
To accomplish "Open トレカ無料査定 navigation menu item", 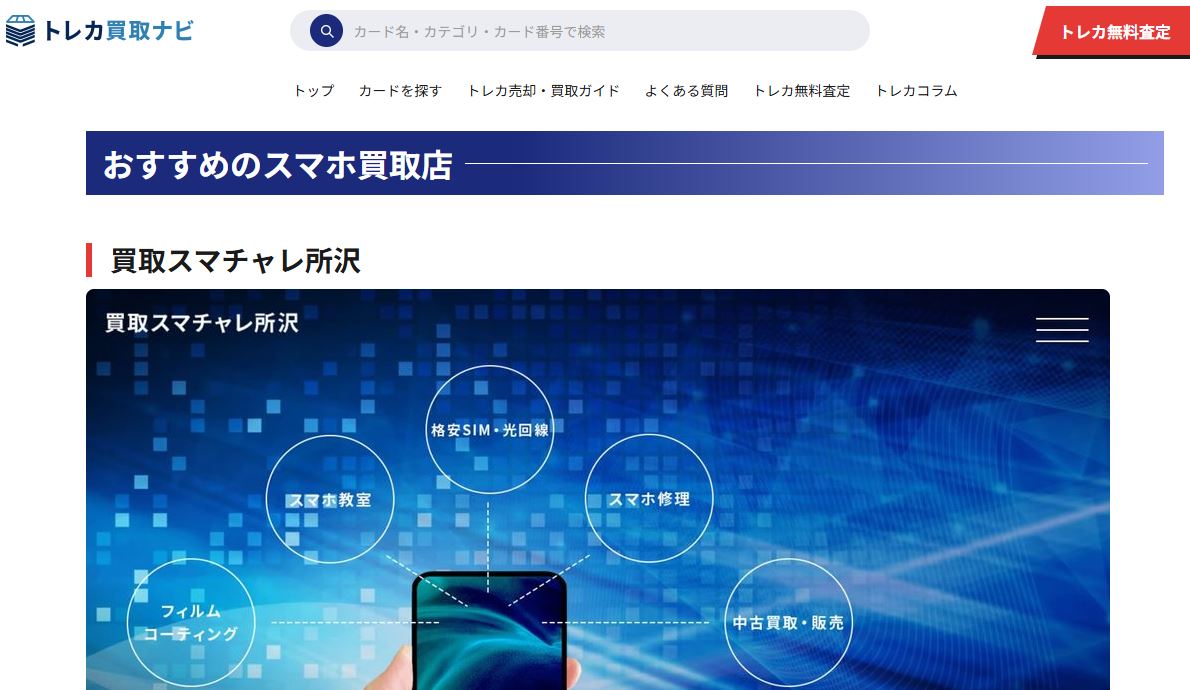I will click(x=801, y=90).
